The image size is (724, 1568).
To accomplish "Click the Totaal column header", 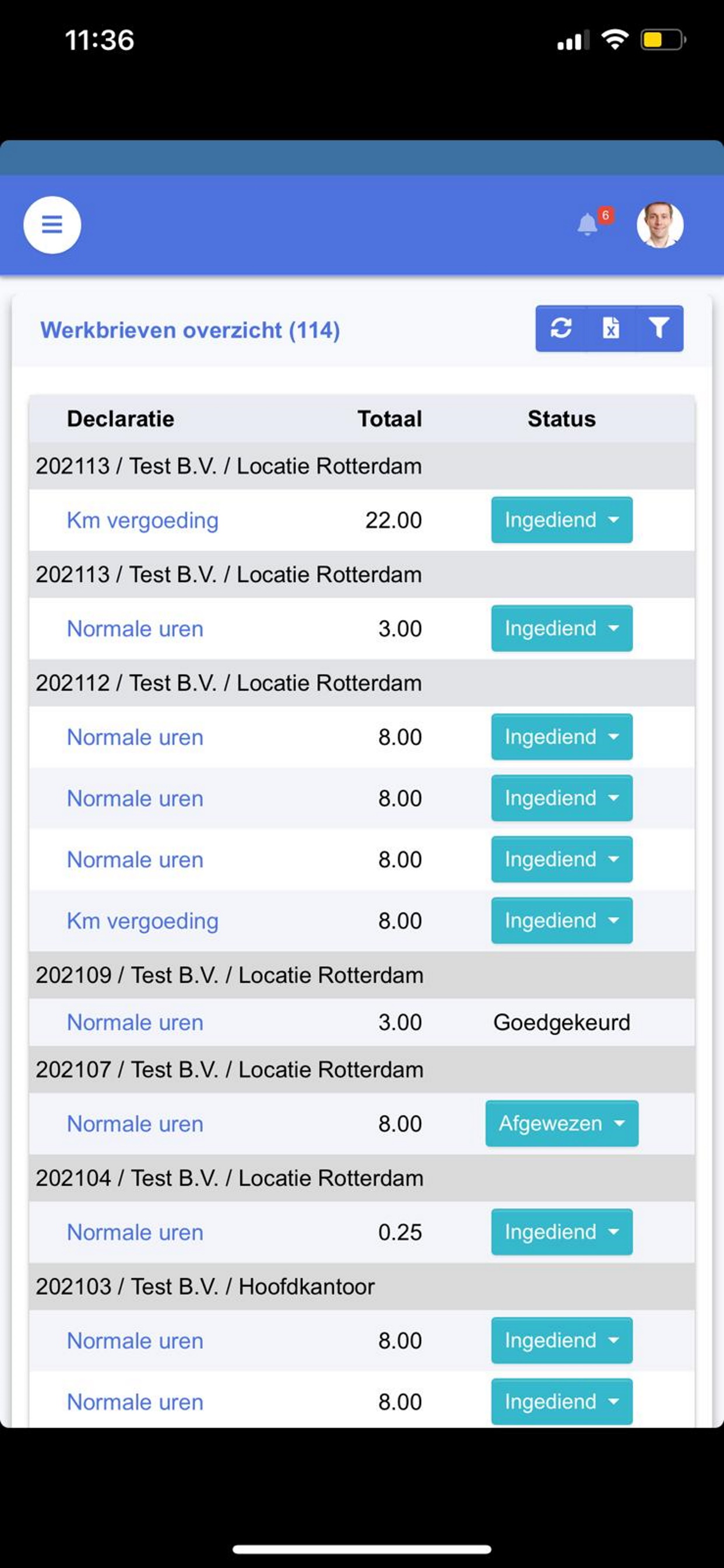I will point(389,419).
